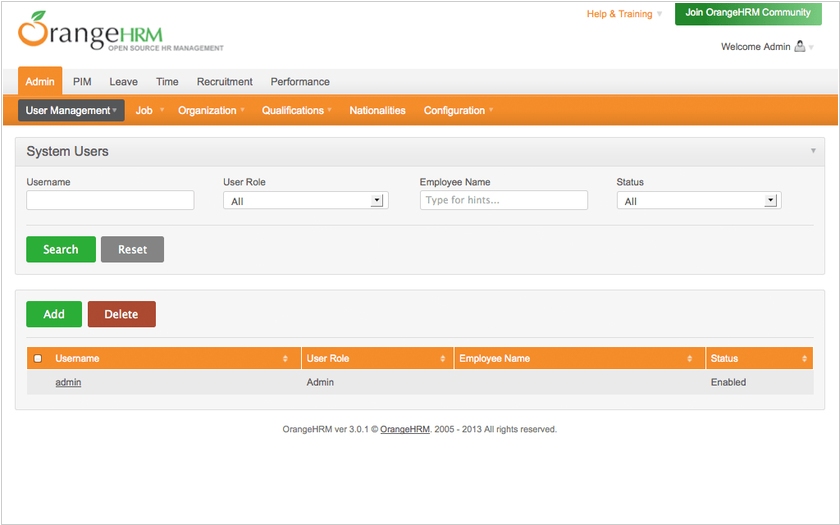Open the admin username link
Viewport: 840px width, 525px height.
click(68, 383)
